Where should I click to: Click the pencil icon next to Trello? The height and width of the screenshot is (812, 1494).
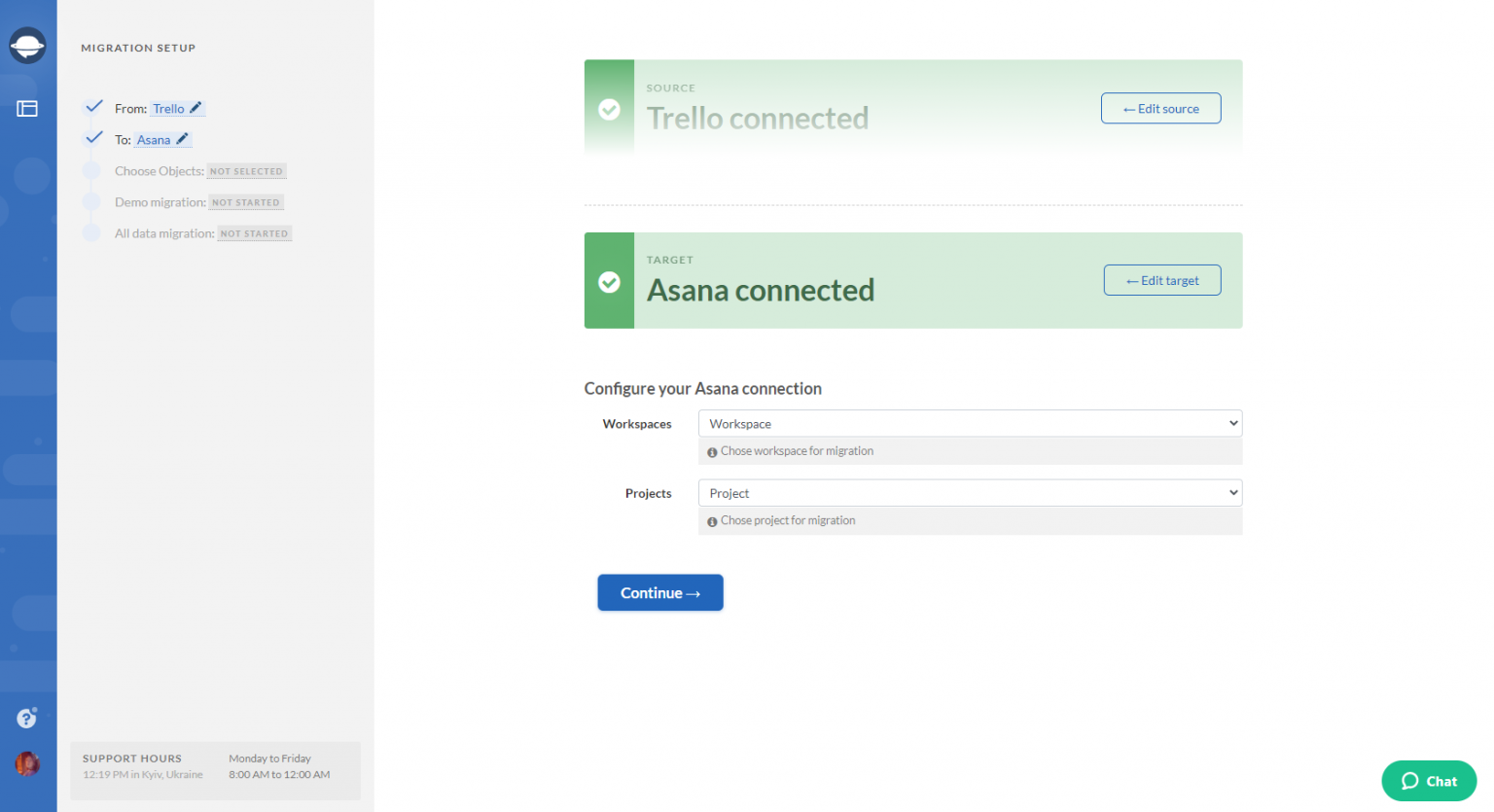tap(196, 108)
